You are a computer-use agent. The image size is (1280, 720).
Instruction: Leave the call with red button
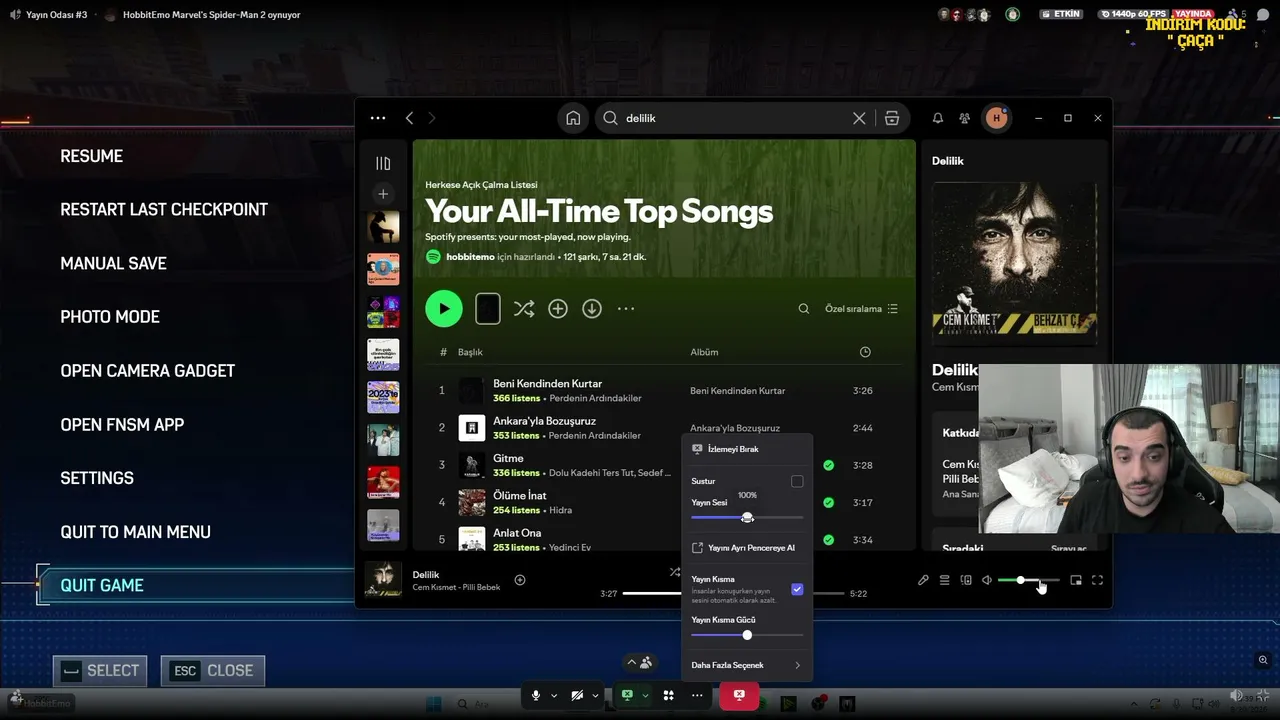[x=739, y=695]
